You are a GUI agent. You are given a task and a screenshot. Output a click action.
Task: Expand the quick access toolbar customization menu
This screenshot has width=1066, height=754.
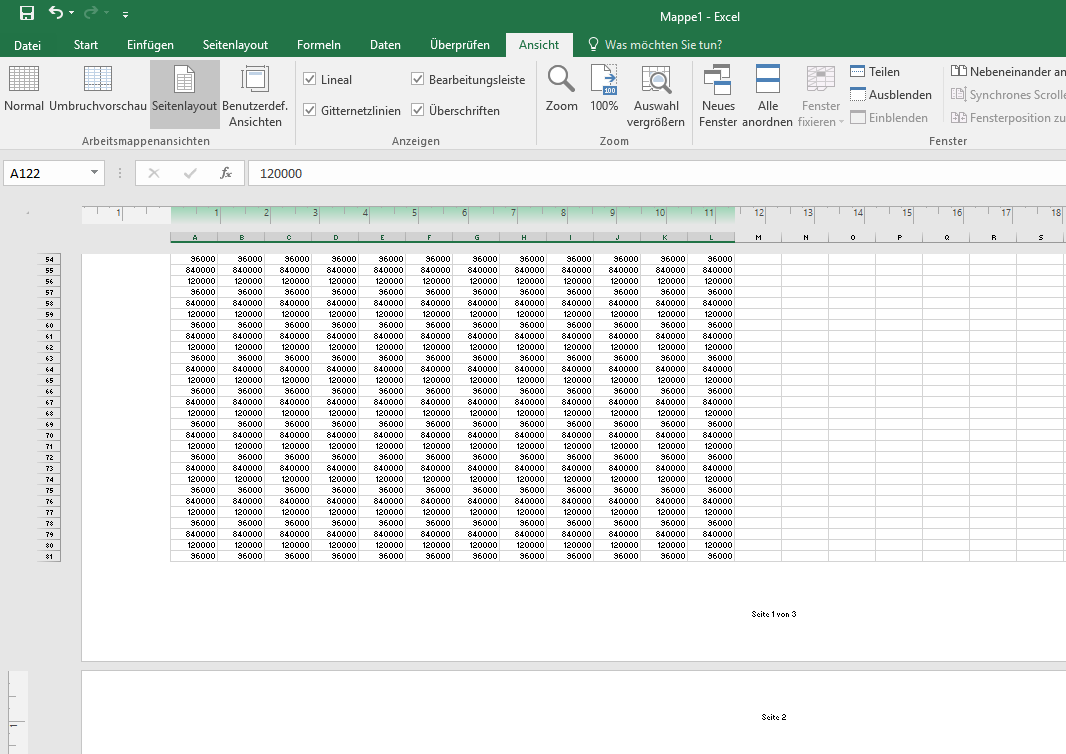pyautogui.click(x=125, y=16)
